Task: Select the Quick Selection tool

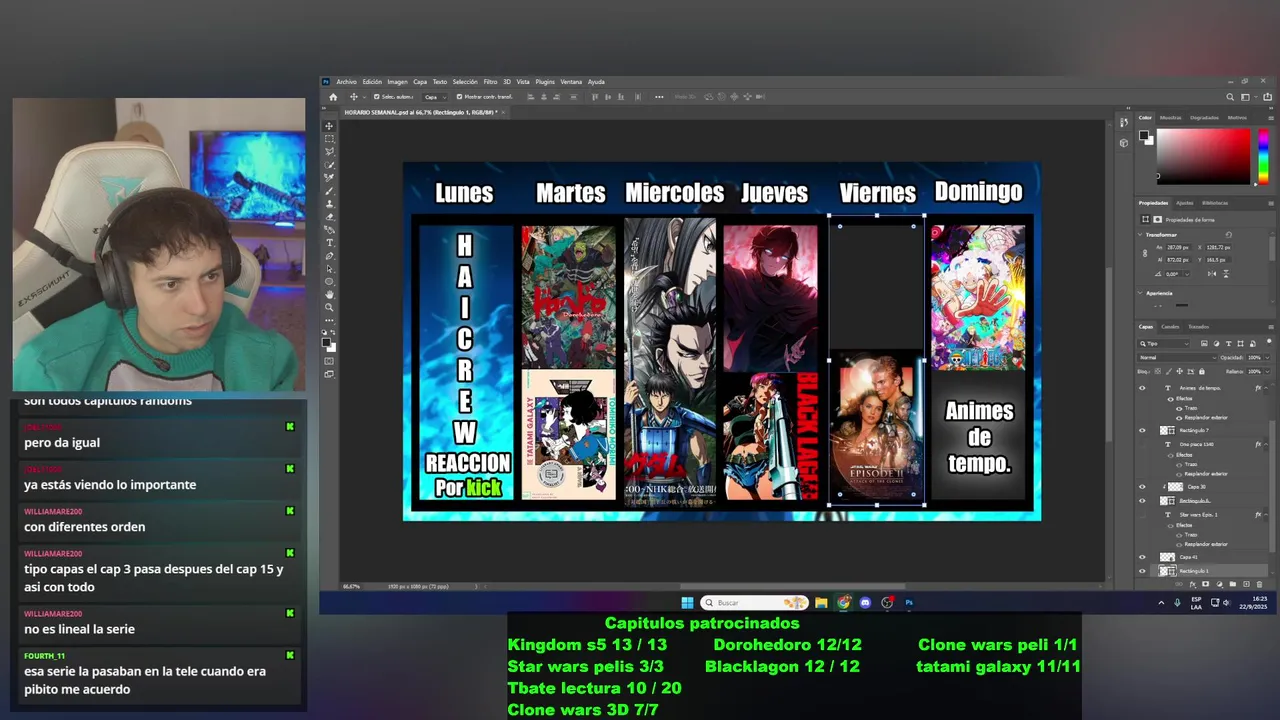Action: point(329,164)
